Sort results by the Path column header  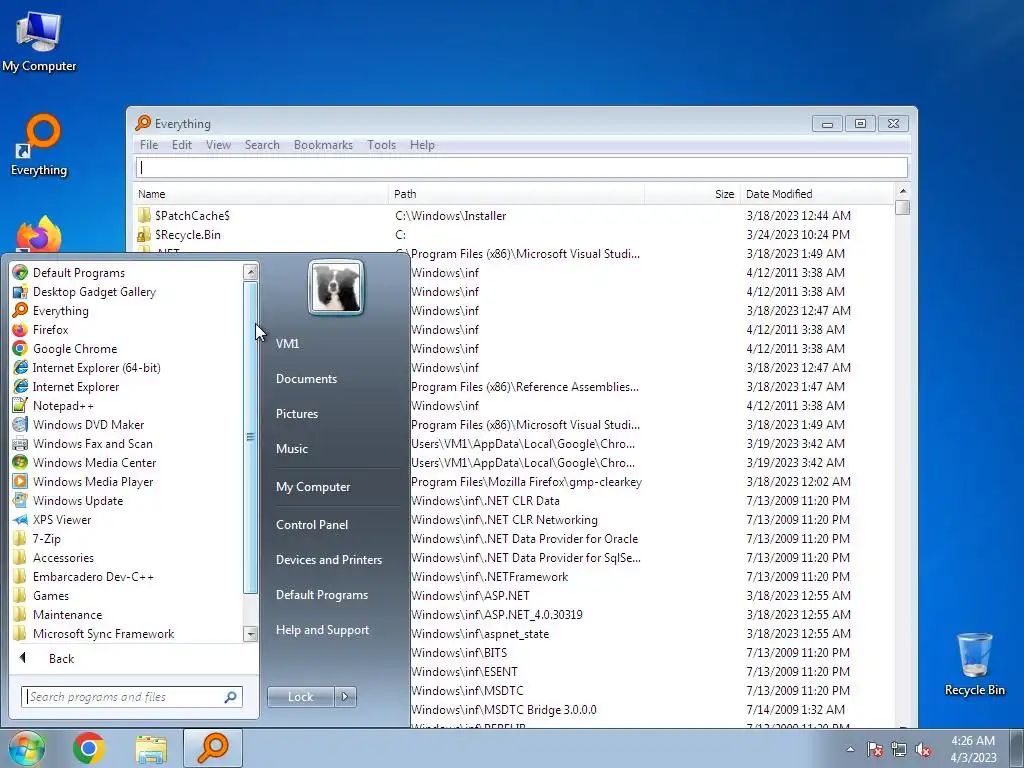point(516,194)
